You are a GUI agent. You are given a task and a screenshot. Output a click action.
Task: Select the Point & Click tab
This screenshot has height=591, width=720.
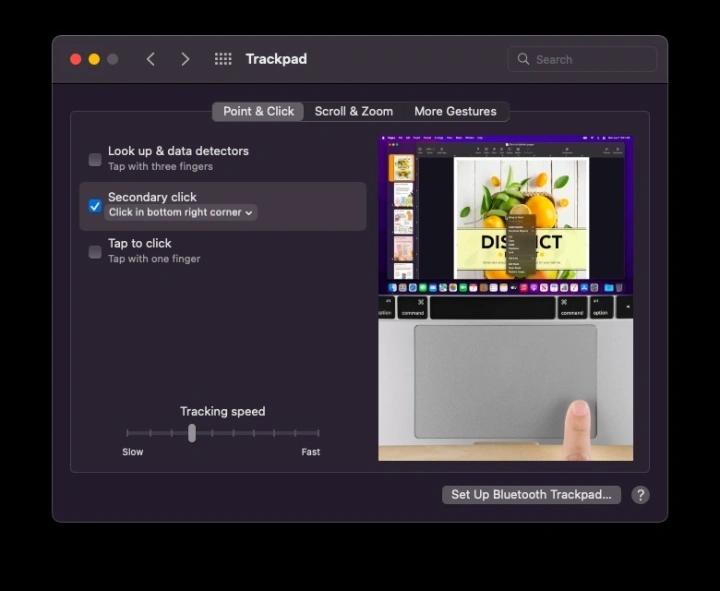tap(258, 111)
